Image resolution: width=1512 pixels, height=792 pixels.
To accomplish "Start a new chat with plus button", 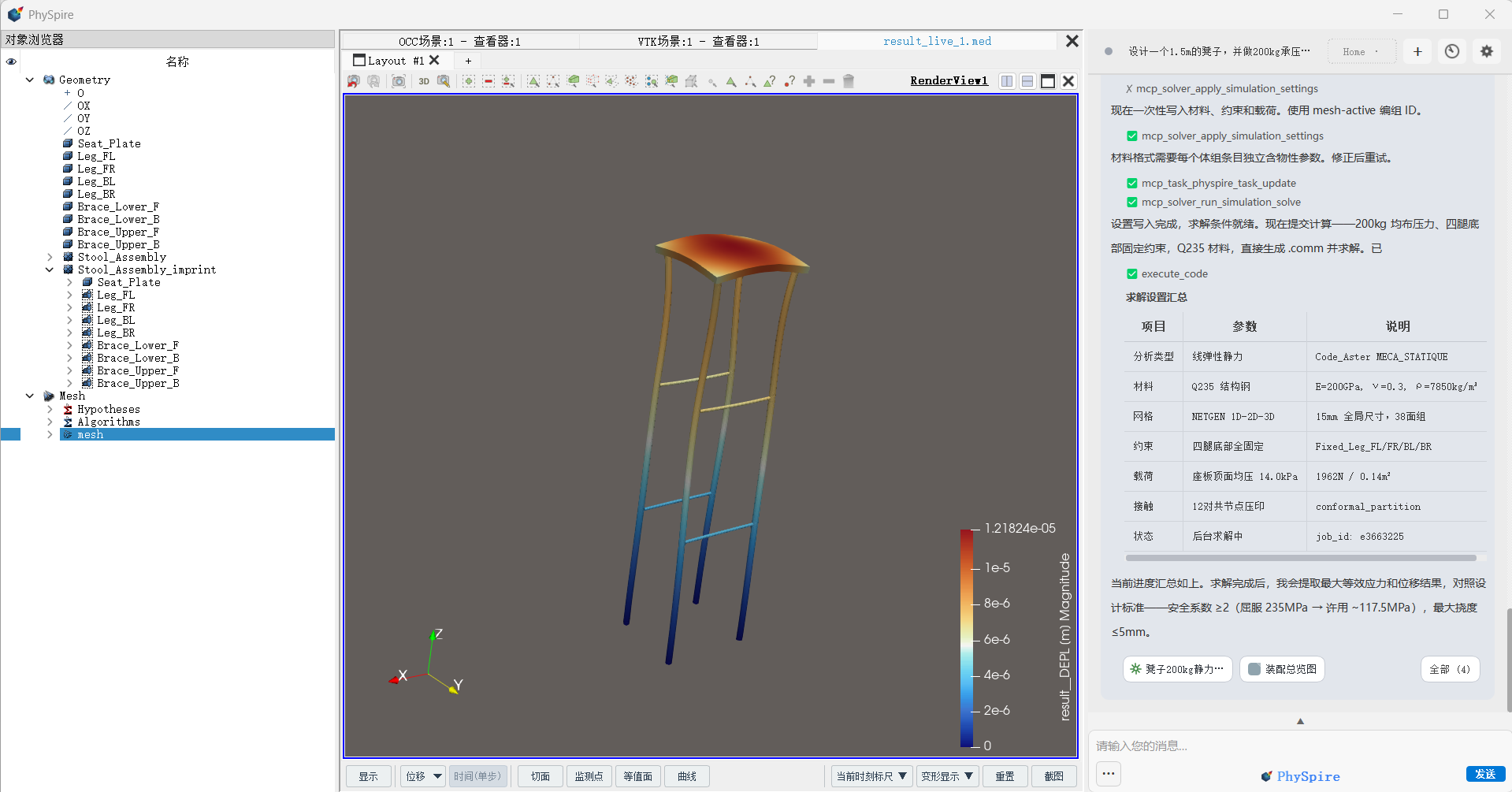I will [1417, 51].
